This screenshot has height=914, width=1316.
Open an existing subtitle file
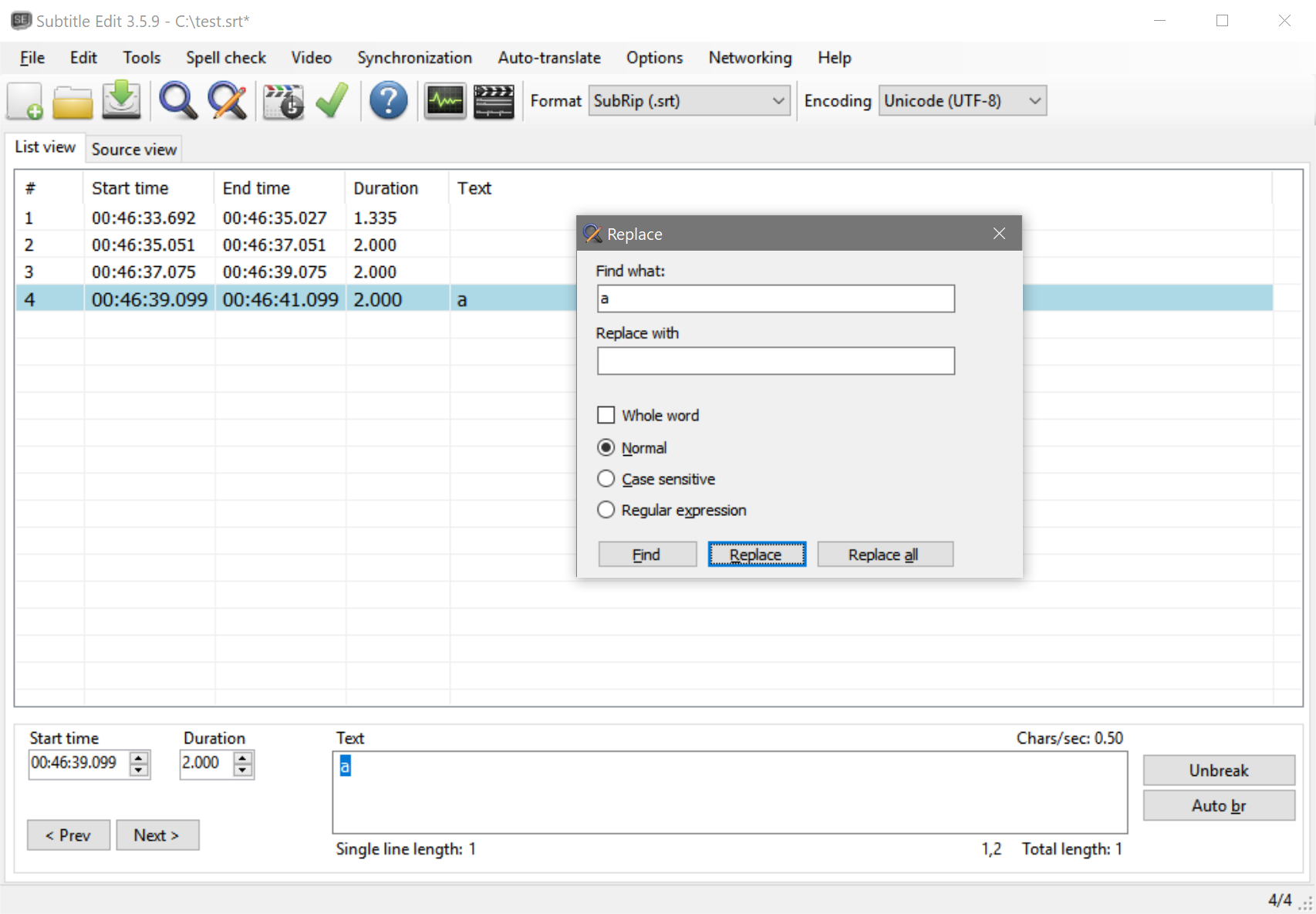click(x=72, y=100)
